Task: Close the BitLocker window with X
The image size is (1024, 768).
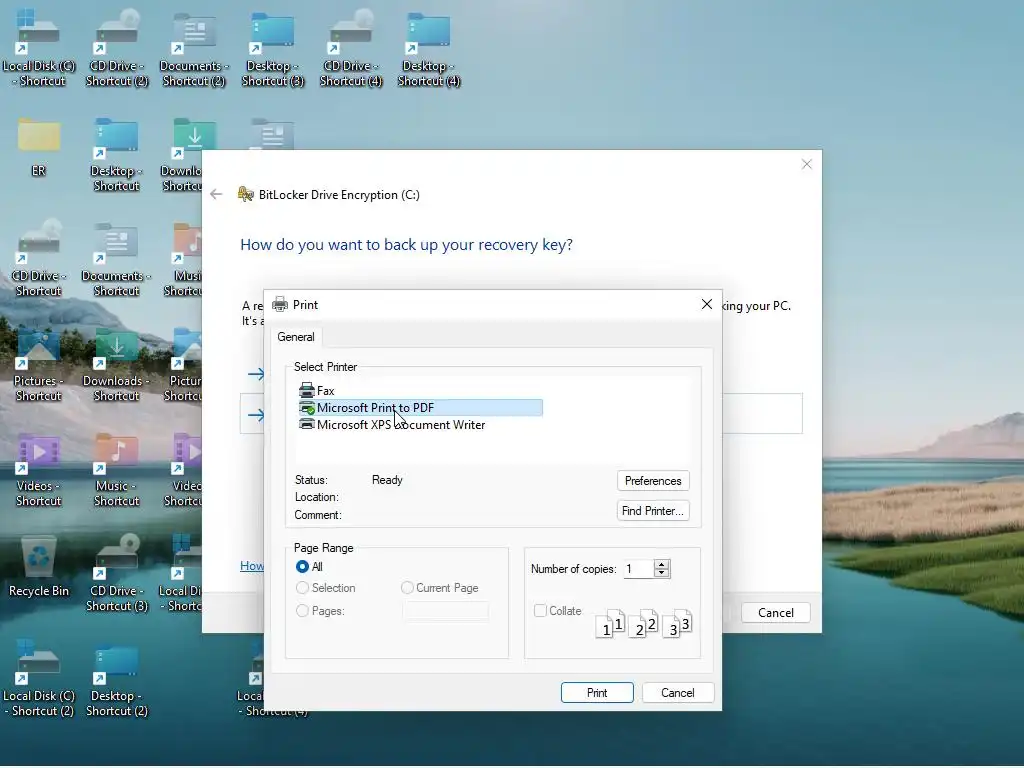Action: (807, 165)
